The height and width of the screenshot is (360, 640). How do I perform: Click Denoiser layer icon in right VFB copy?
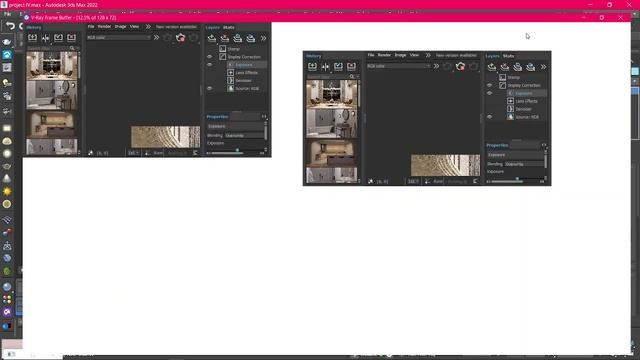511,109
